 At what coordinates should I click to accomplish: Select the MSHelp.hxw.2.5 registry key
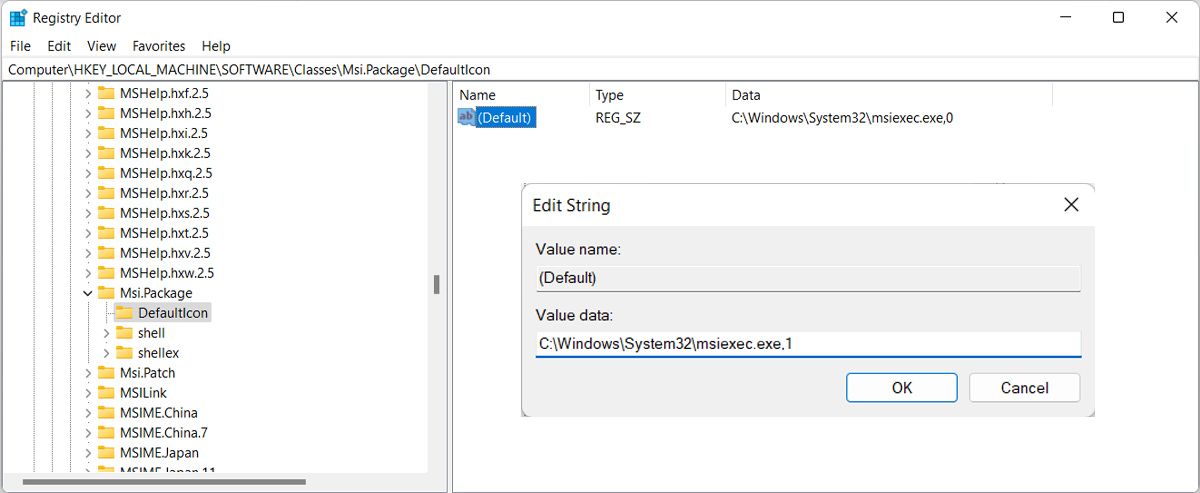[x=166, y=273]
